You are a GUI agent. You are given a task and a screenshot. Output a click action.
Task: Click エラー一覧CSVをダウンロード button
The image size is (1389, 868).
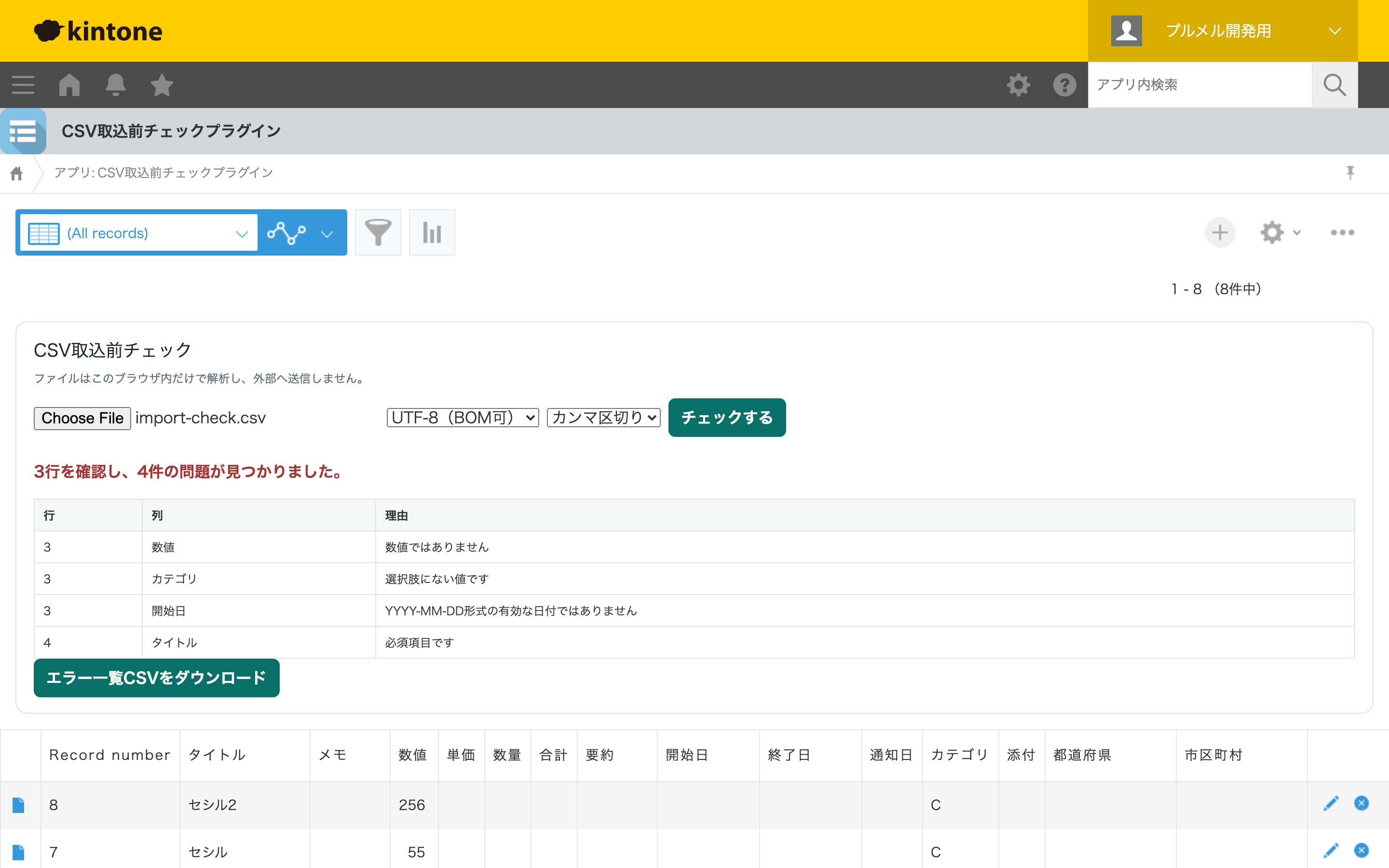click(x=156, y=678)
